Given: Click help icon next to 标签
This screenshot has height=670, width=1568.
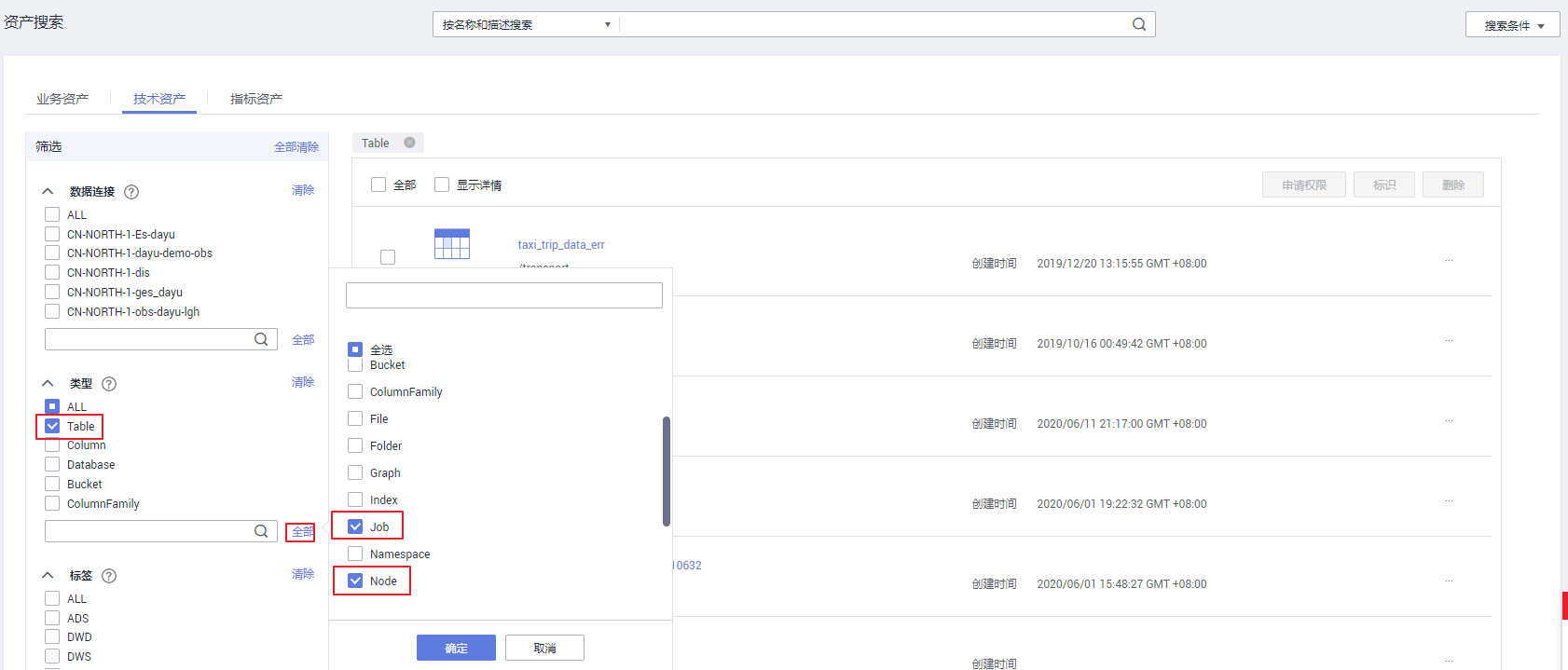Looking at the screenshot, I should (x=109, y=576).
